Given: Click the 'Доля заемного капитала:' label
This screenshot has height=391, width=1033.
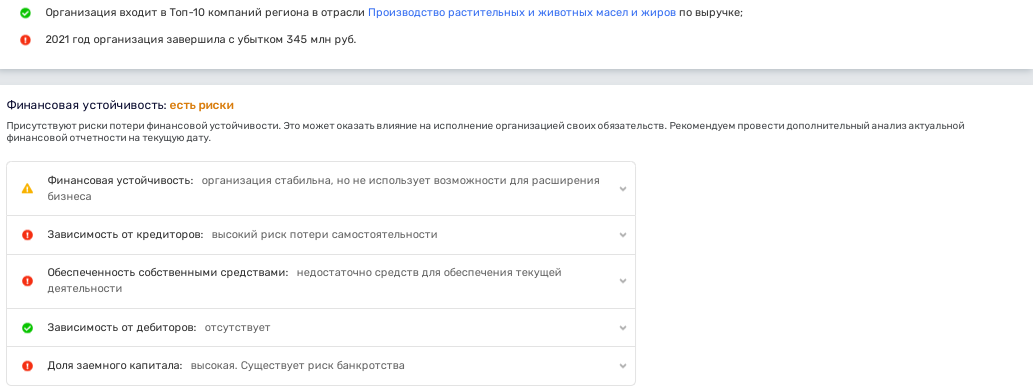Looking at the screenshot, I should tap(115, 365).
